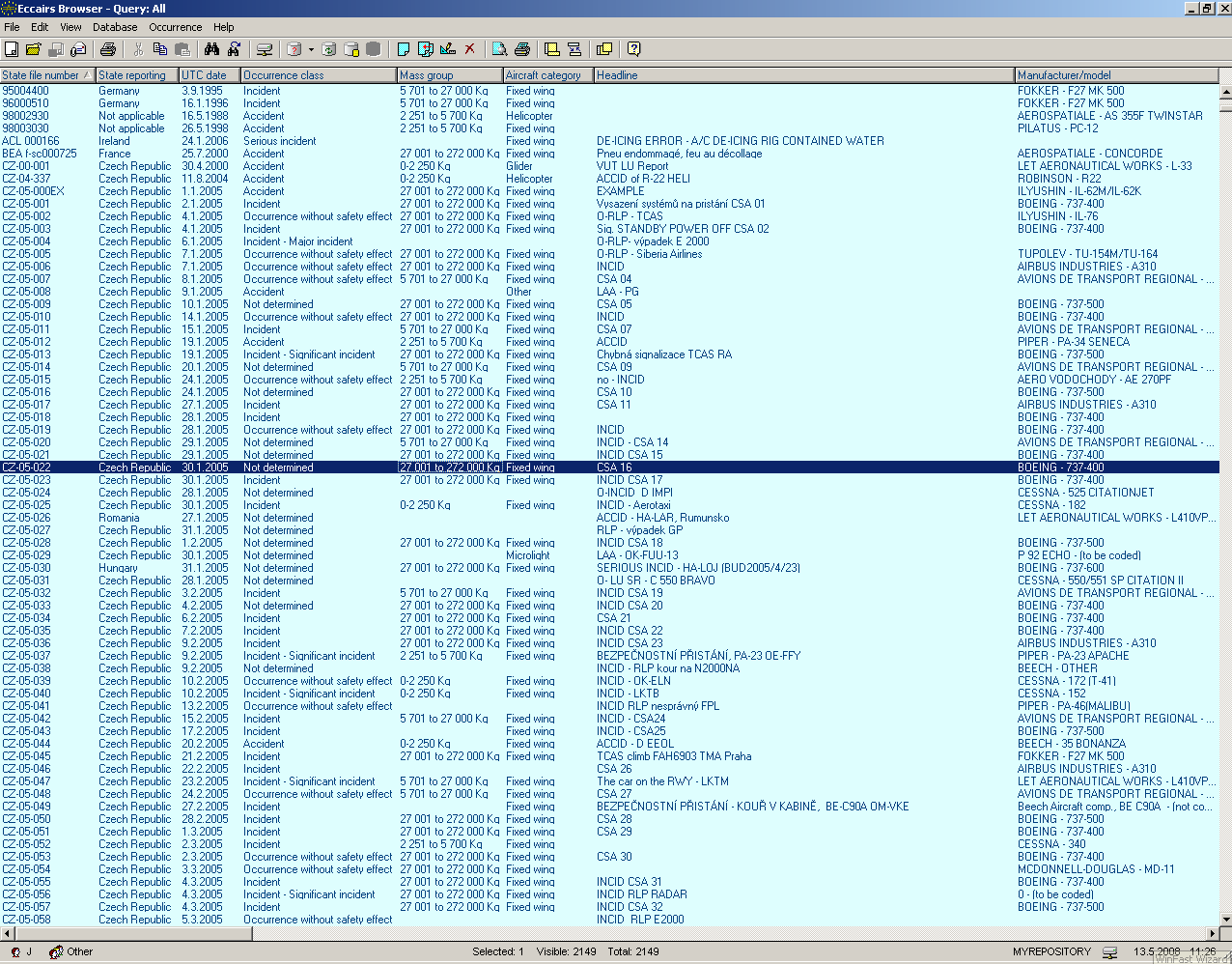
Task: Click the Copy toolbar icon
Action: [x=160, y=49]
